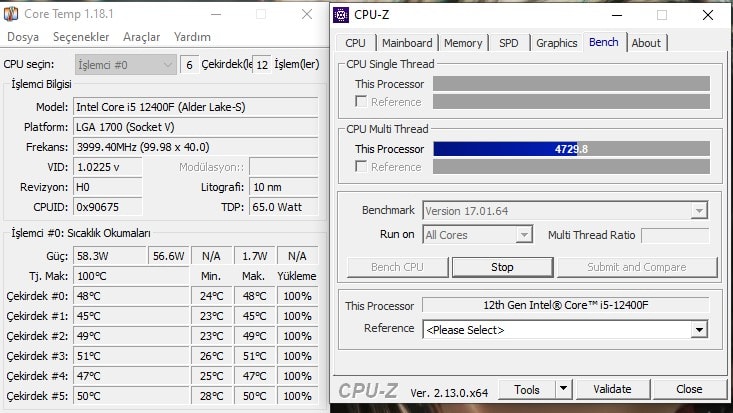Click Çekirdek #5 minimum 28°C
Image resolution: width=733 pixels, height=413 pixels.
[212, 396]
